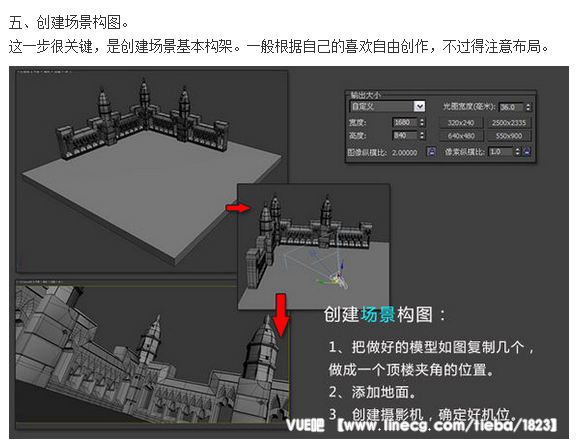Click the 宽度 width spinner arrows

point(422,122)
